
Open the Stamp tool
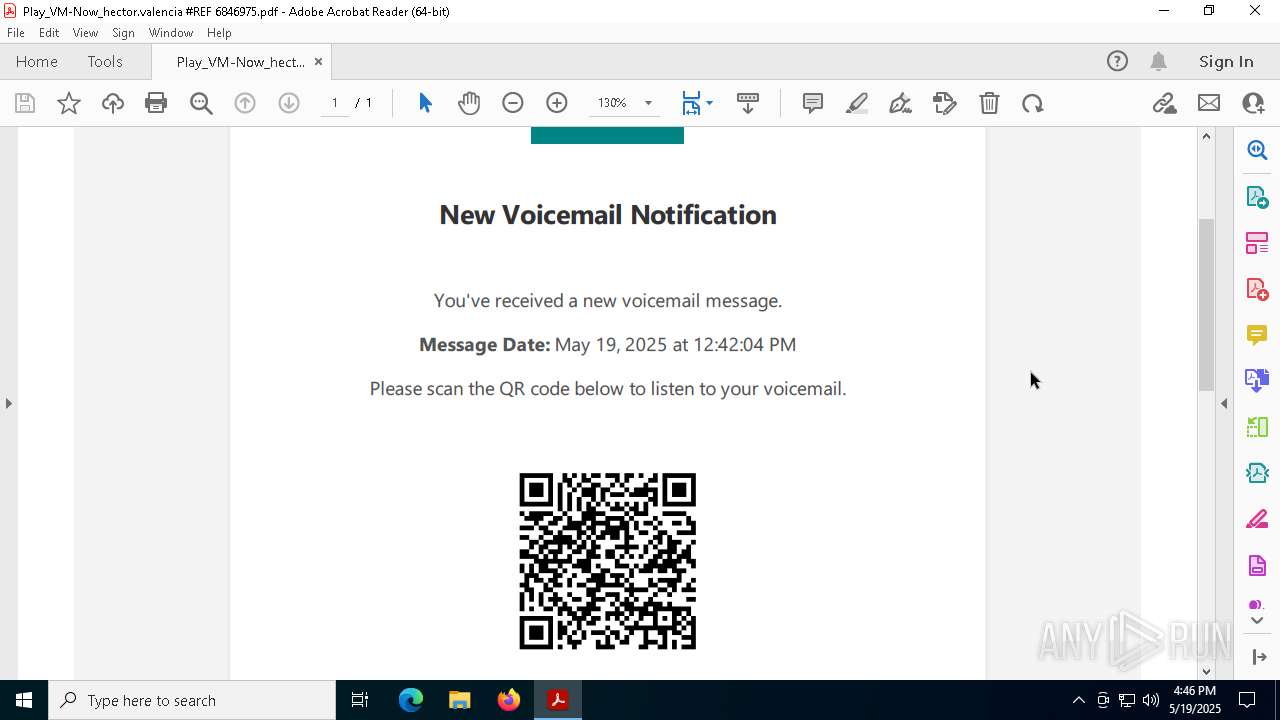coord(945,103)
